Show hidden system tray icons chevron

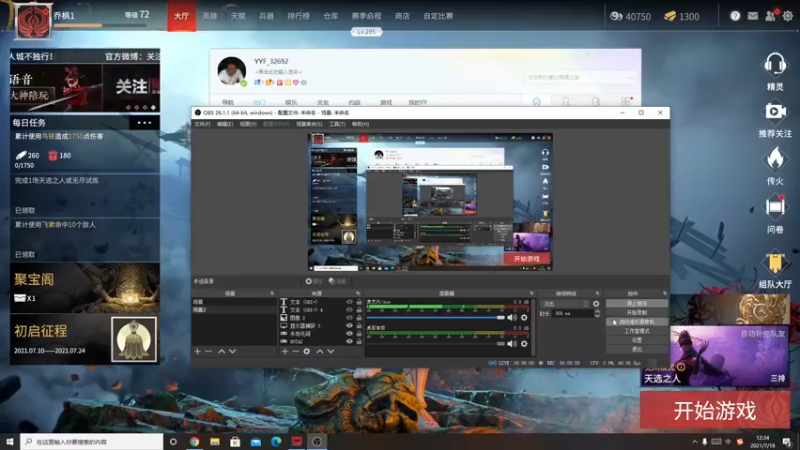[694, 442]
